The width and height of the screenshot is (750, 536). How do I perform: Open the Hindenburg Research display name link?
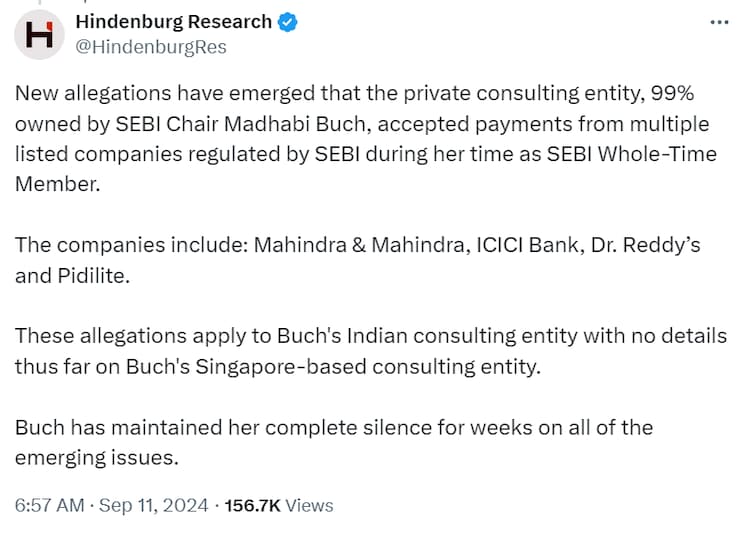(x=174, y=21)
